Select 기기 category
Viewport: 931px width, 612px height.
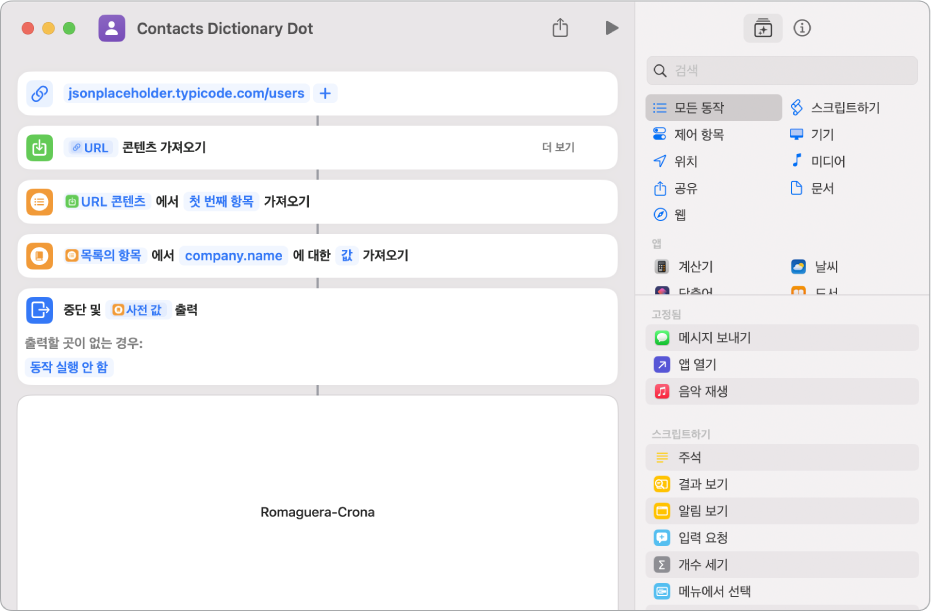[812, 135]
